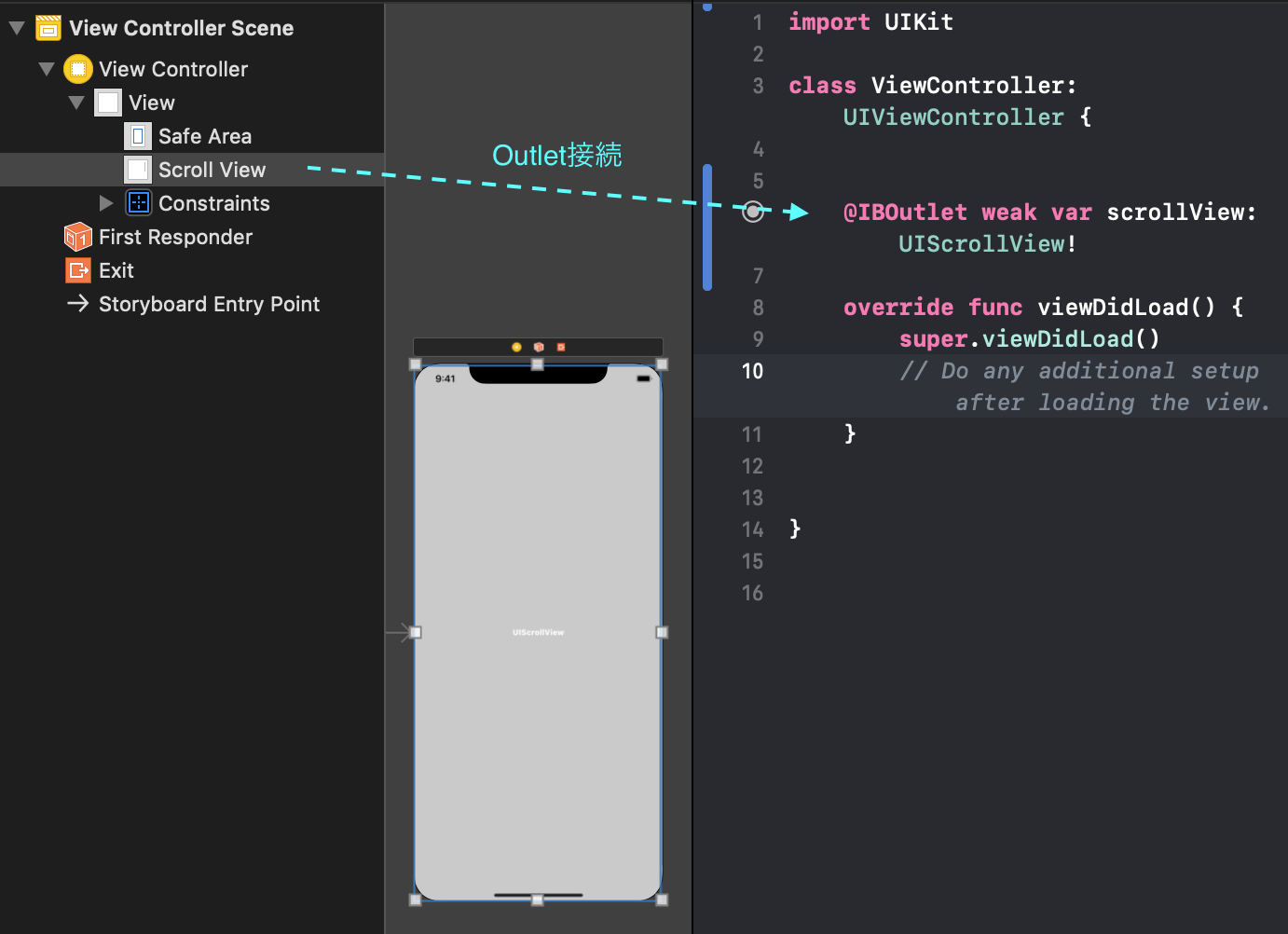Collapse the View Controller tree item

pos(45,68)
